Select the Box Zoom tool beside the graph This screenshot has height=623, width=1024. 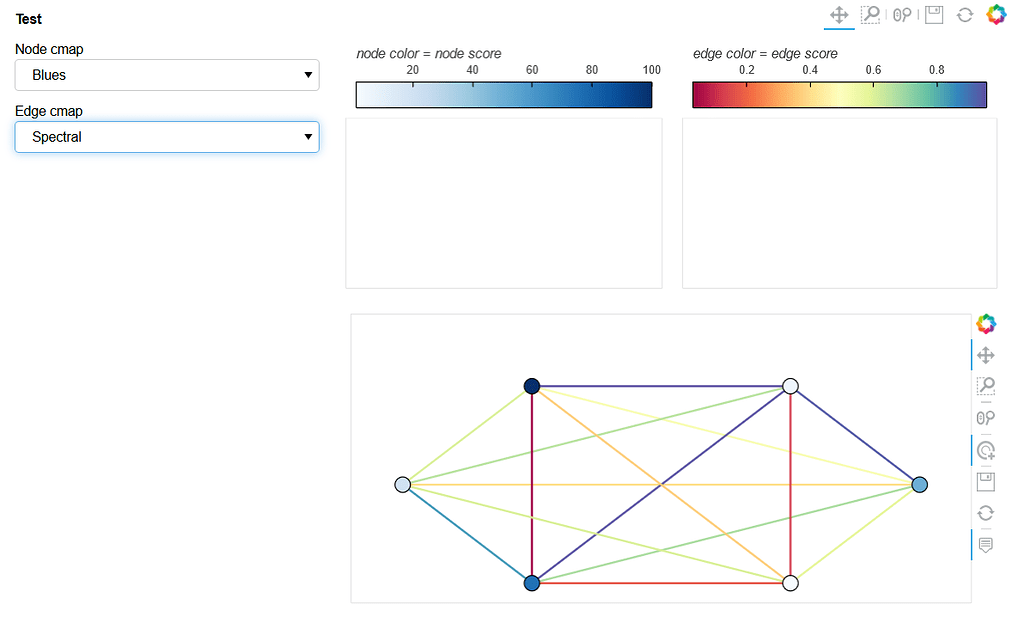tap(985, 386)
